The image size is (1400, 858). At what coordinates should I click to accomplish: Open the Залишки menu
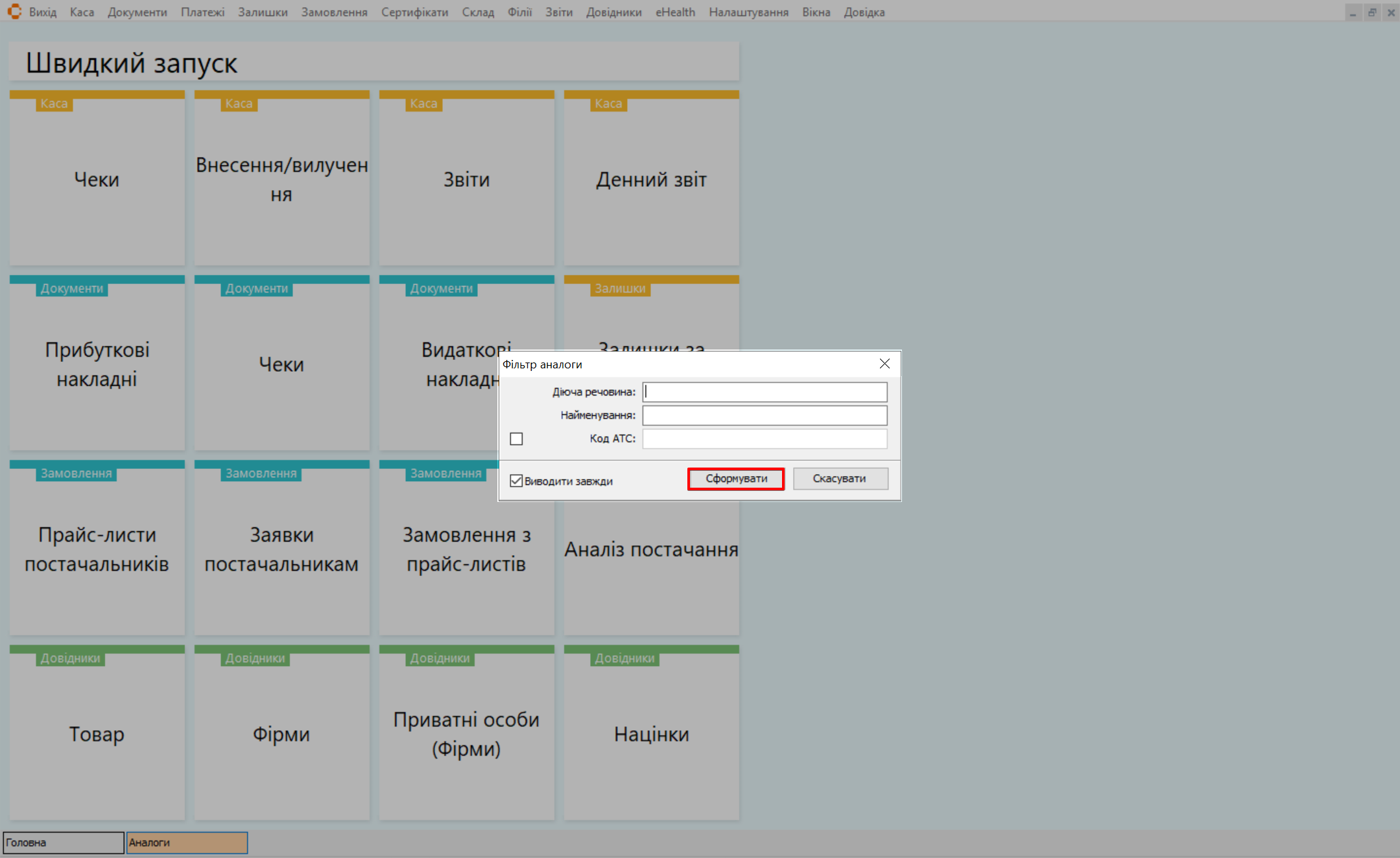point(263,12)
